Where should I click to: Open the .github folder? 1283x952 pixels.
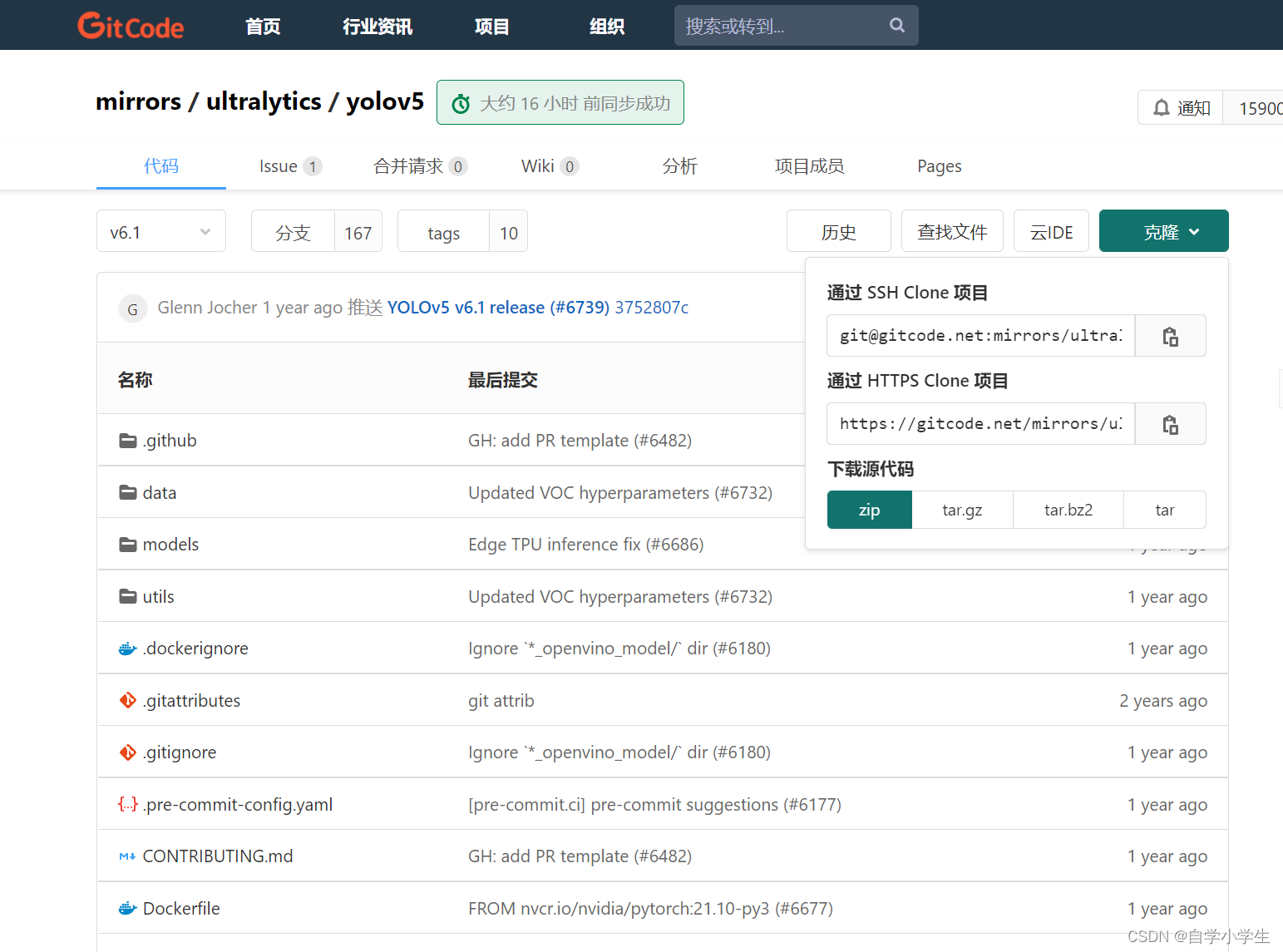pyautogui.click(x=170, y=441)
